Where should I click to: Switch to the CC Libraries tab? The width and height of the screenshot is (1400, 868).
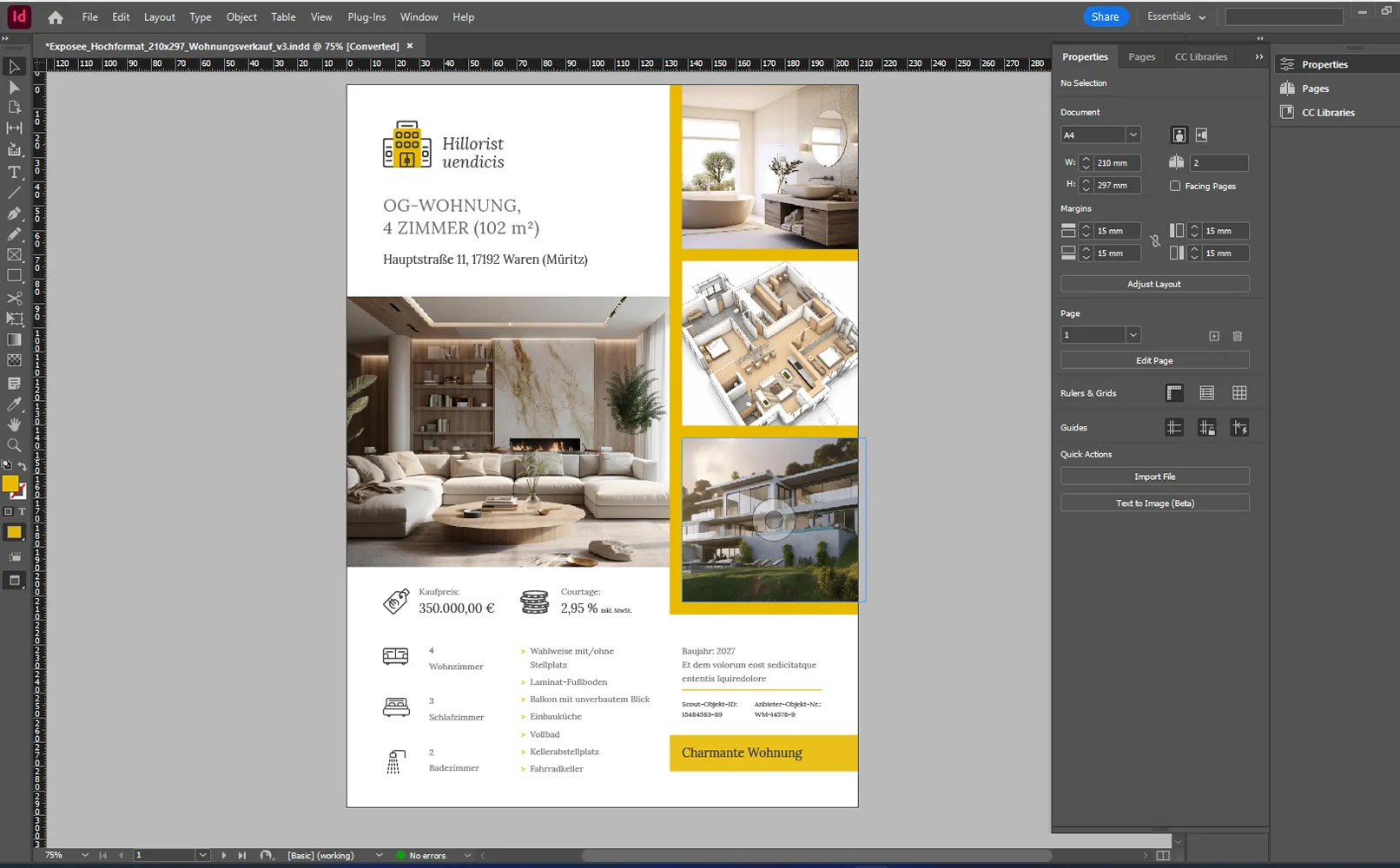pos(1201,56)
